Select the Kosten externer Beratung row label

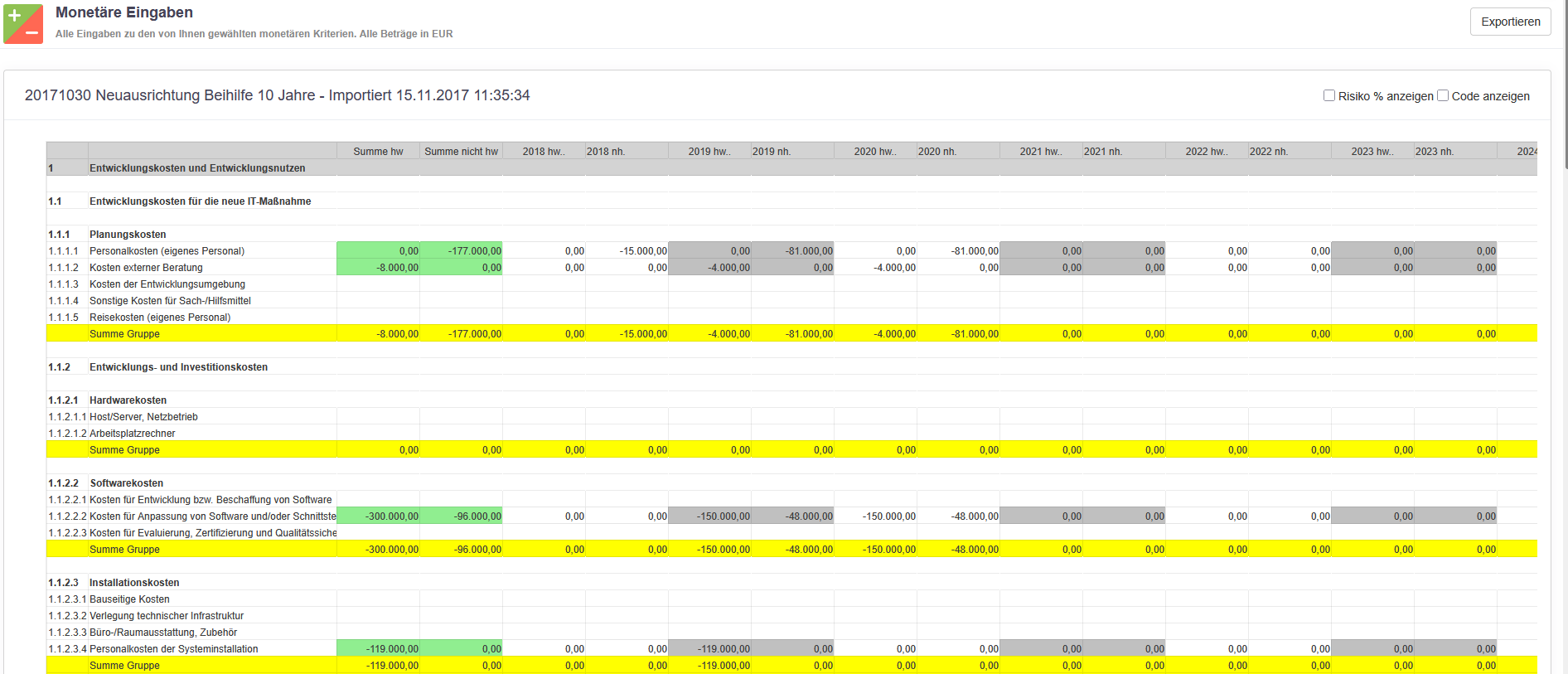point(146,268)
